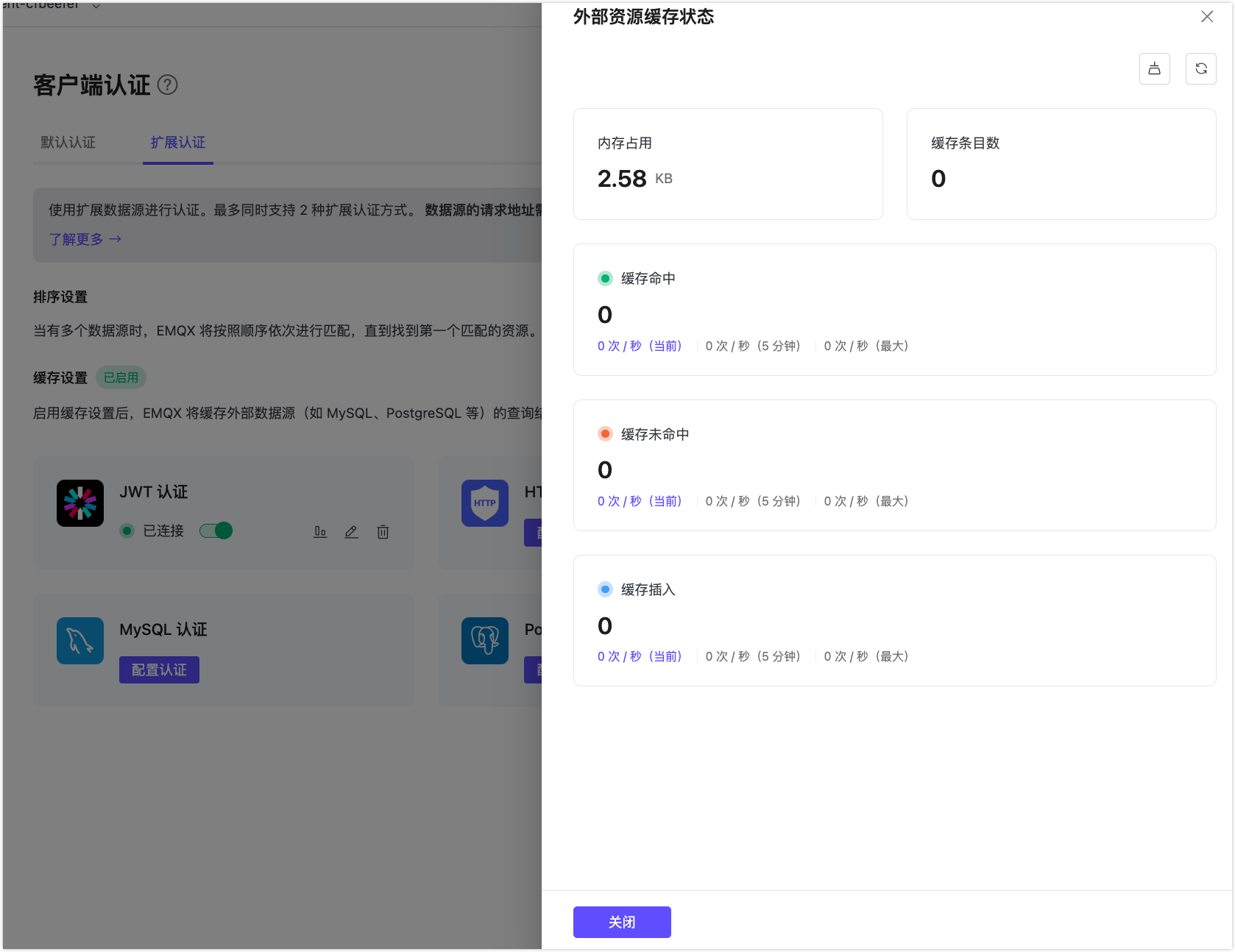The image size is (1235, 952).
Task: Click the MySQL dolphin logo icon
Action: pyautogui.click(x=80, y=641)
